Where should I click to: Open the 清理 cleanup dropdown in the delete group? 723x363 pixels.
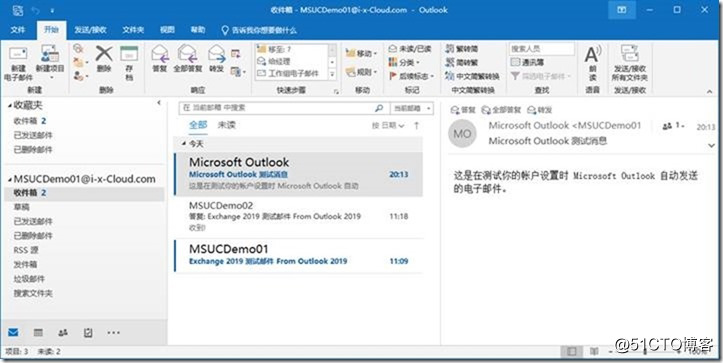81,62
